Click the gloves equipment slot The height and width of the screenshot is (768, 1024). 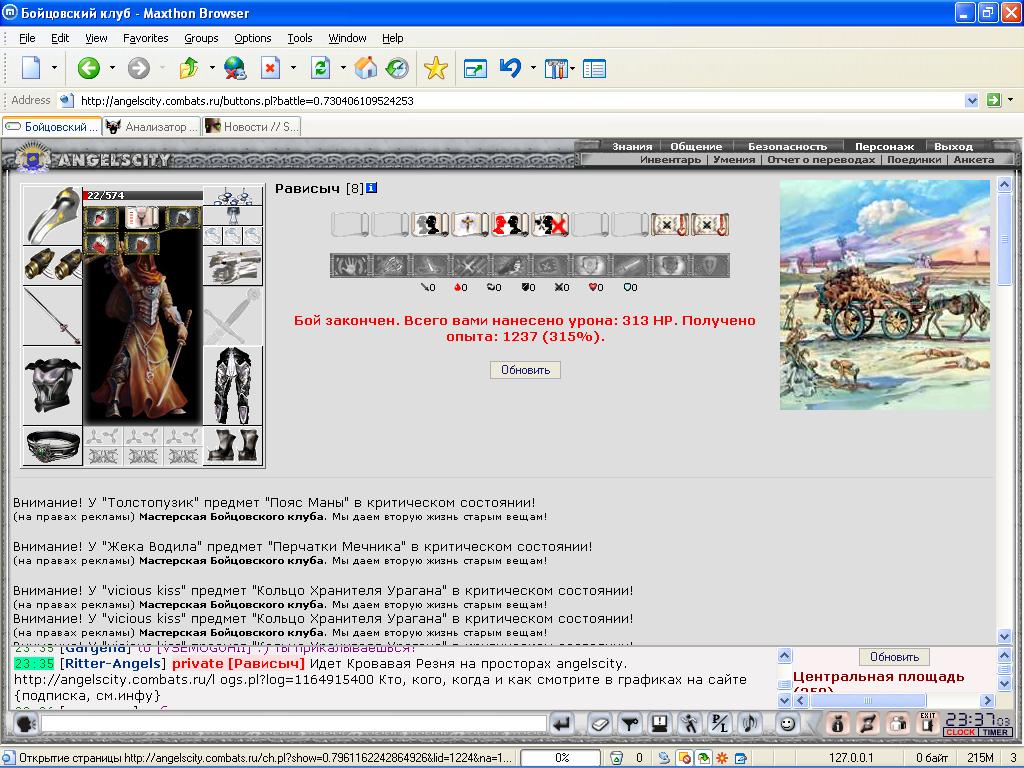coord(233,265)
